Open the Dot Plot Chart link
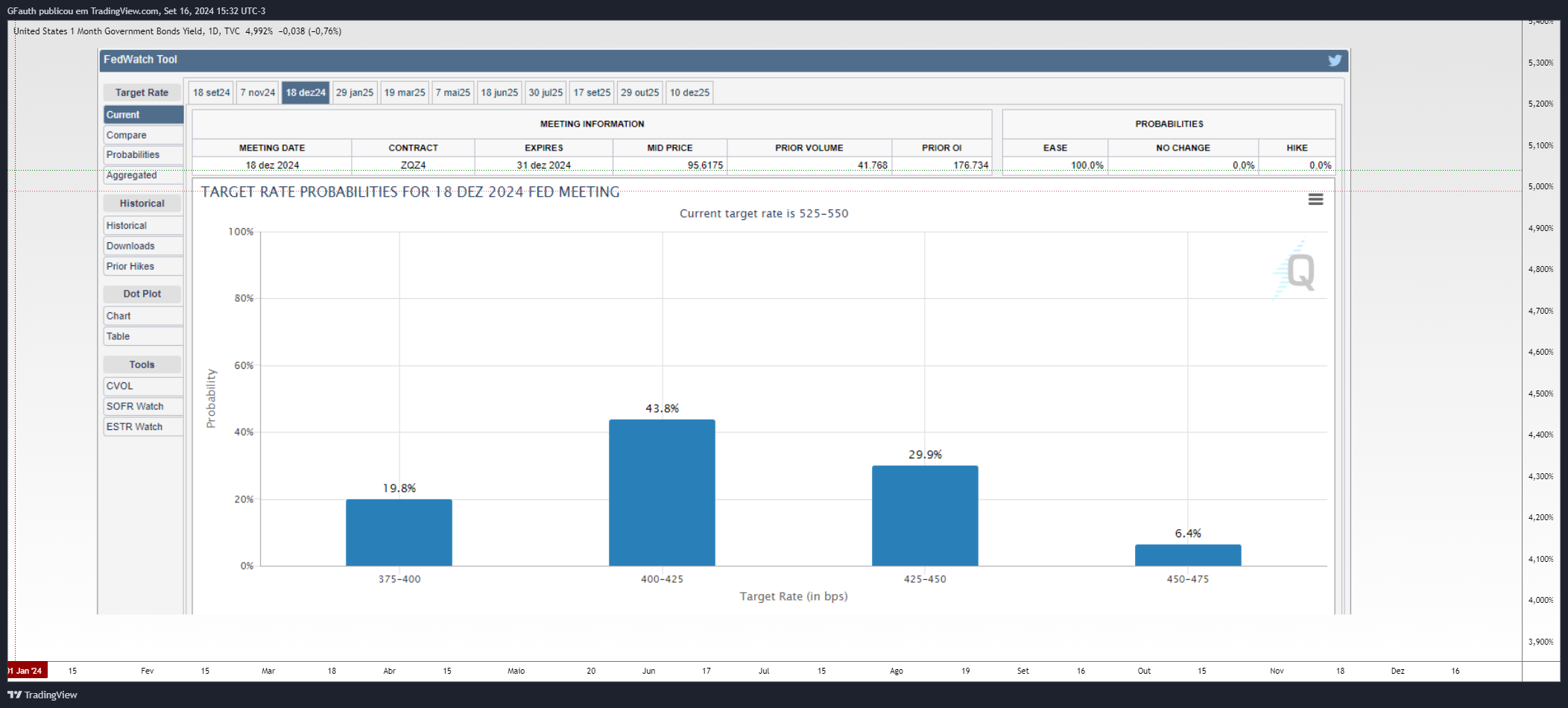The image size is (1568, 708). pyautogui.click(x=143, y=316)
